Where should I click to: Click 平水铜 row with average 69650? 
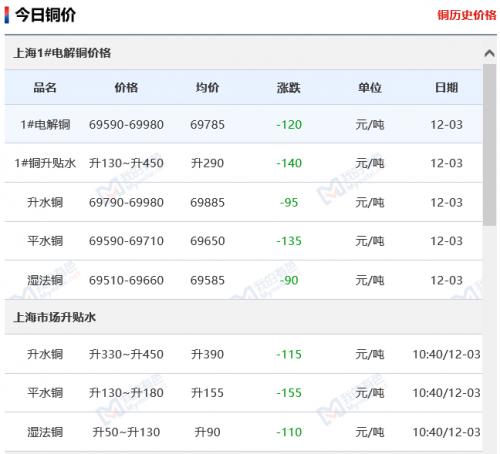[x=243, y=241]
